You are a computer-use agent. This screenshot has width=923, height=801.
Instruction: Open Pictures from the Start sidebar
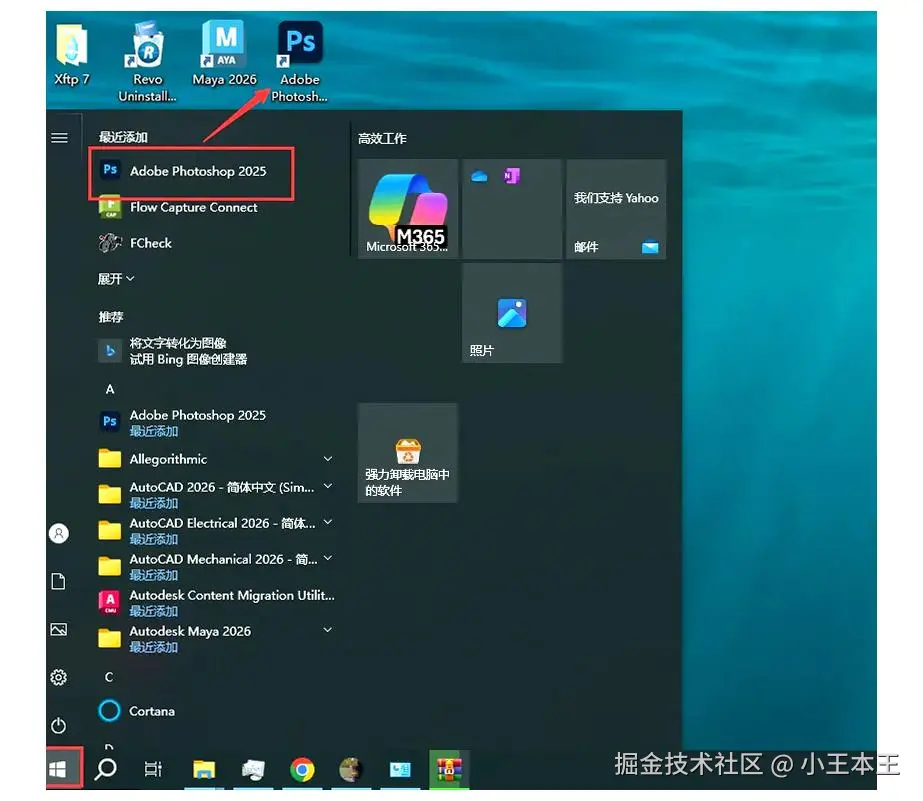point(59,630)
